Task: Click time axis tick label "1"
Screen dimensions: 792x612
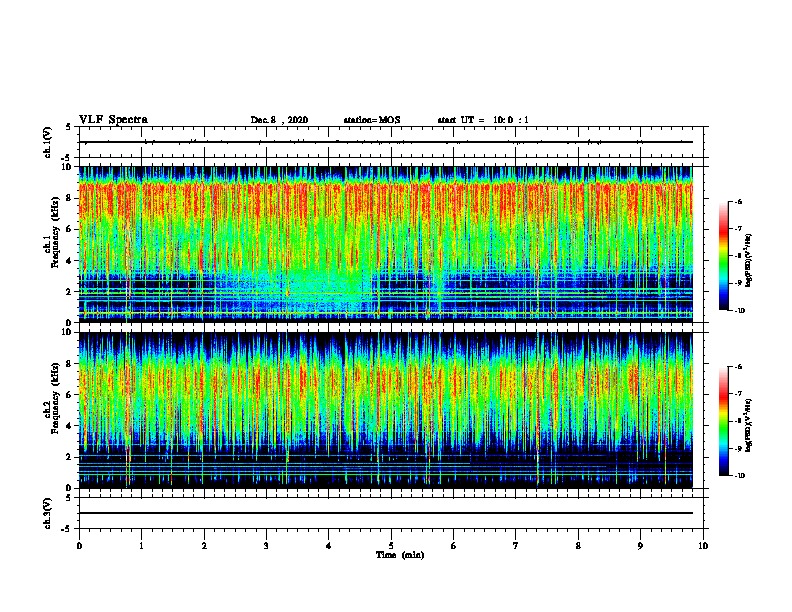Action: click(x=141, y=546)
